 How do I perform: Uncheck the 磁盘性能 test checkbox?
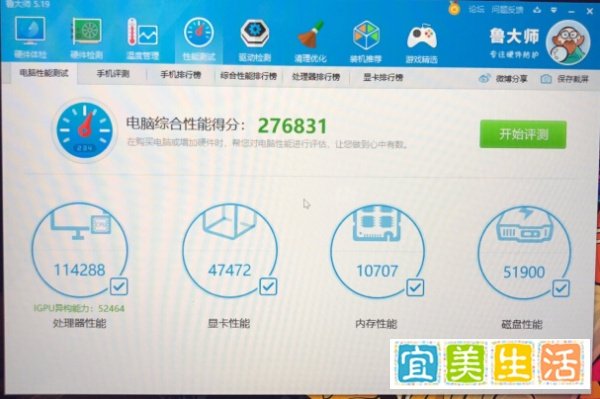[x=561, y=288]
